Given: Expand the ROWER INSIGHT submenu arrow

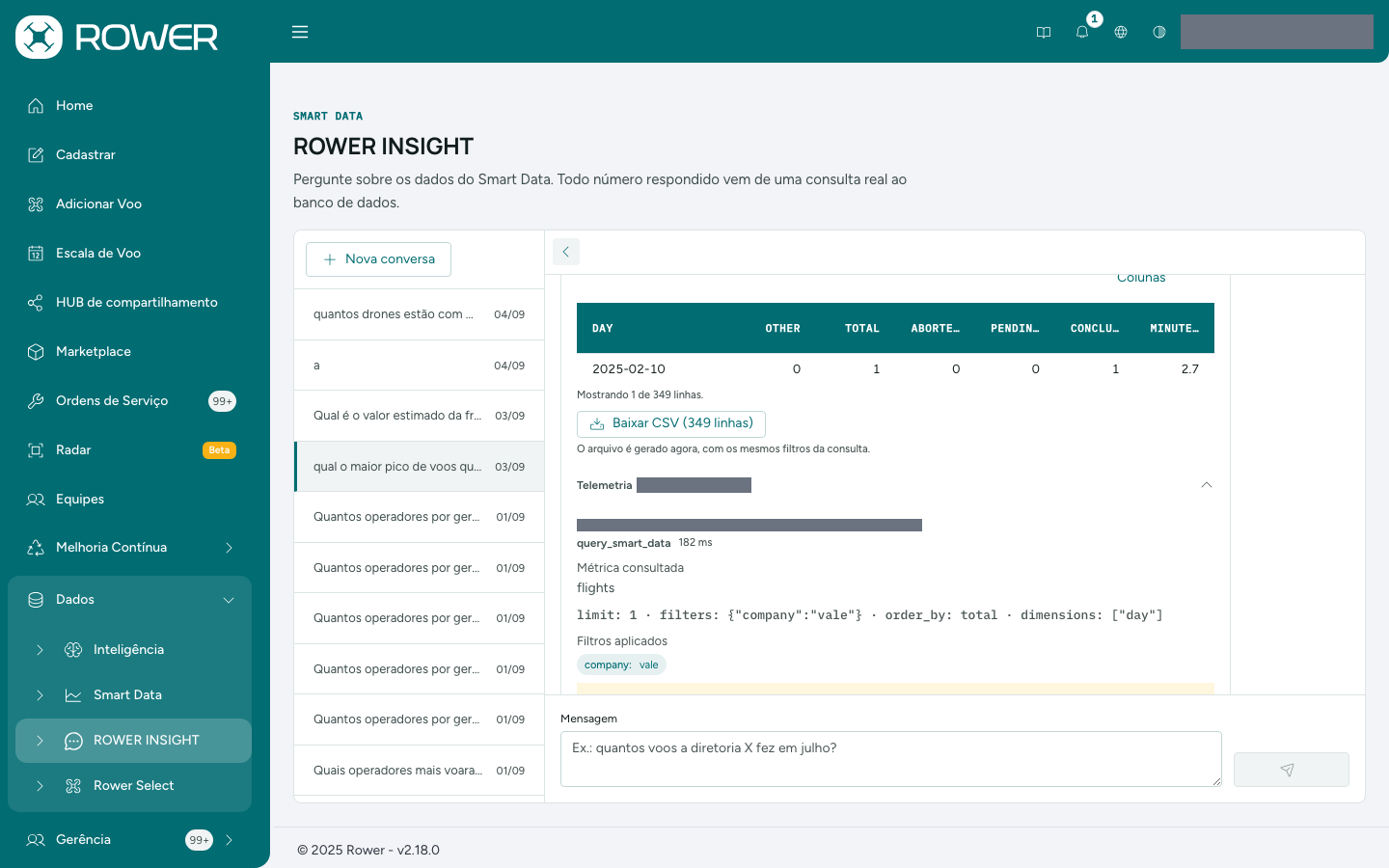Looking at the screenshot, I should point(40,740).
